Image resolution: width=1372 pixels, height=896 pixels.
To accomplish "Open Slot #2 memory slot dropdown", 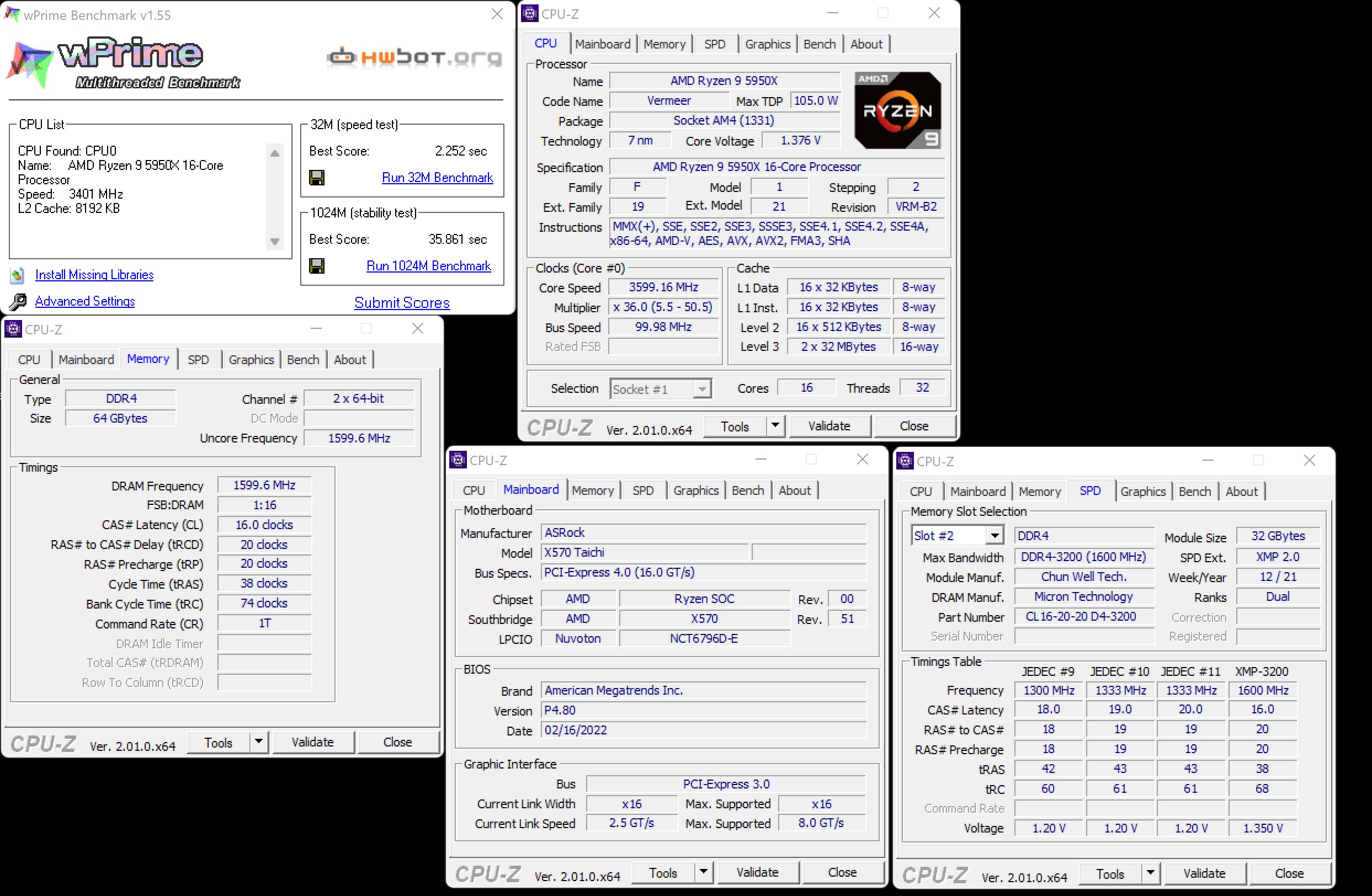I will pyautogui.click(x=995, y=535).
